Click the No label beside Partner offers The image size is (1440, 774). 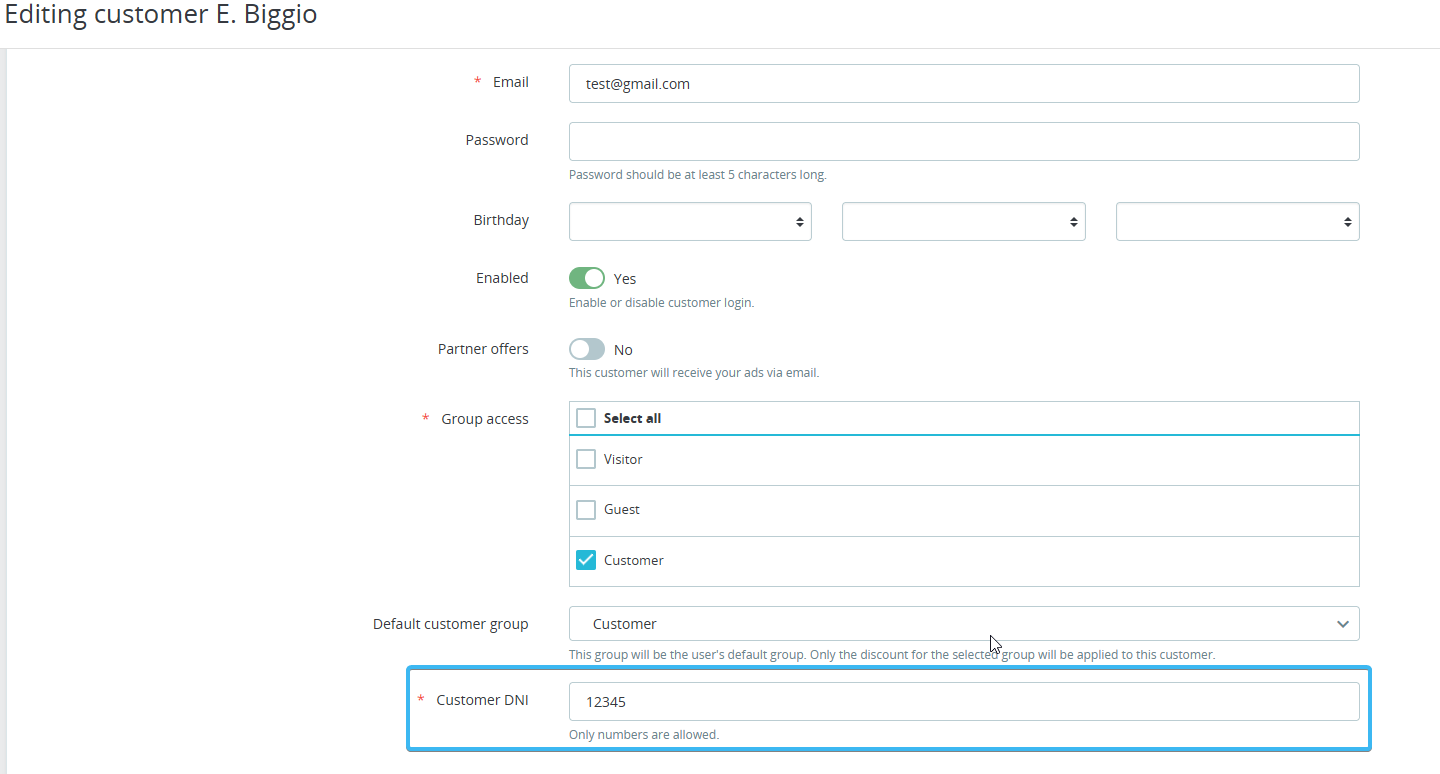(623, 350)
